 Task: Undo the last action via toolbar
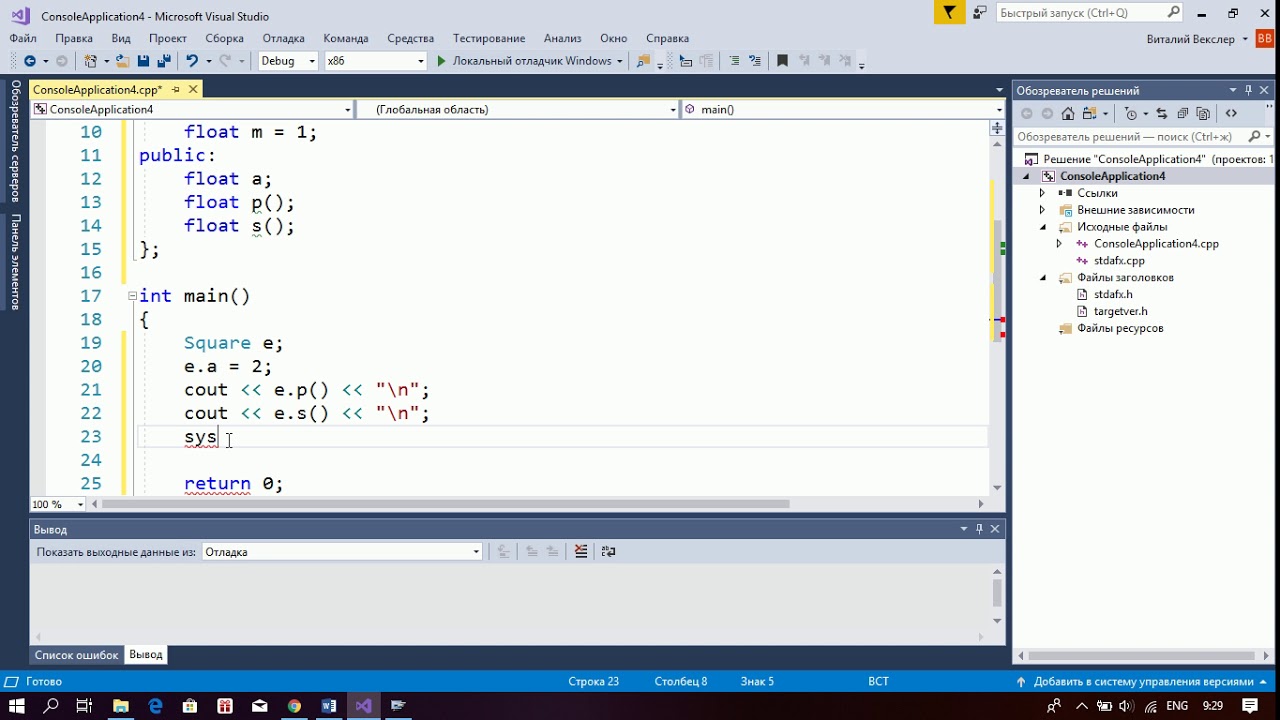coord(191,61)
